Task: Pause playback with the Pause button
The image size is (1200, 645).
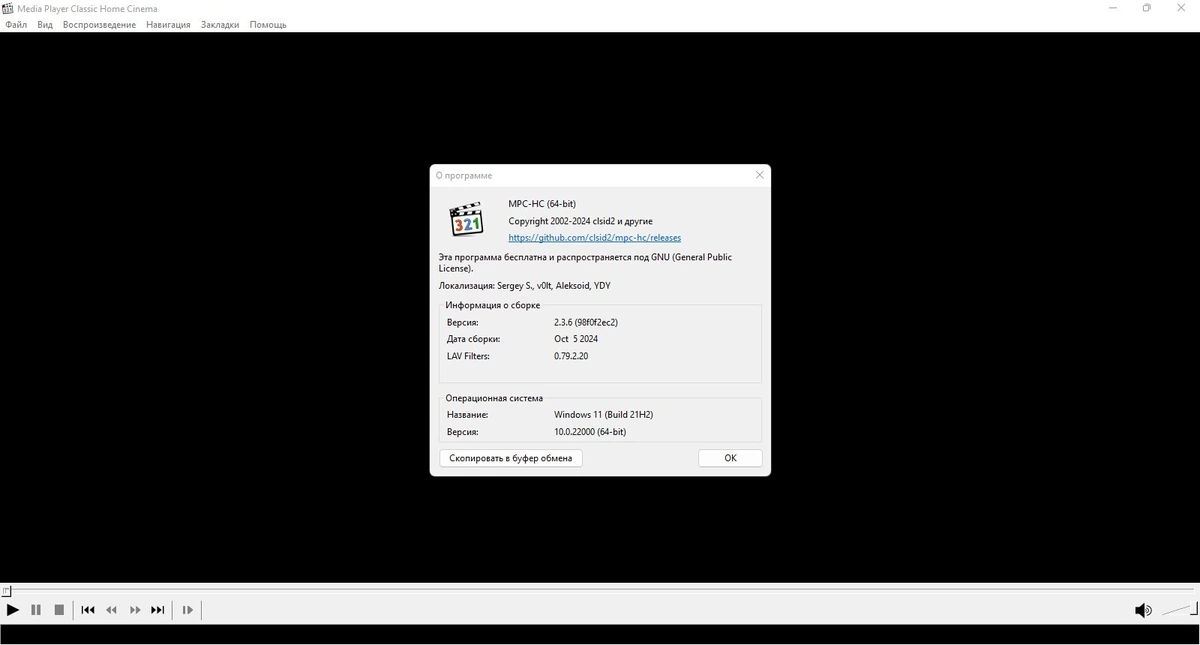Action: [x=36, y=610]
